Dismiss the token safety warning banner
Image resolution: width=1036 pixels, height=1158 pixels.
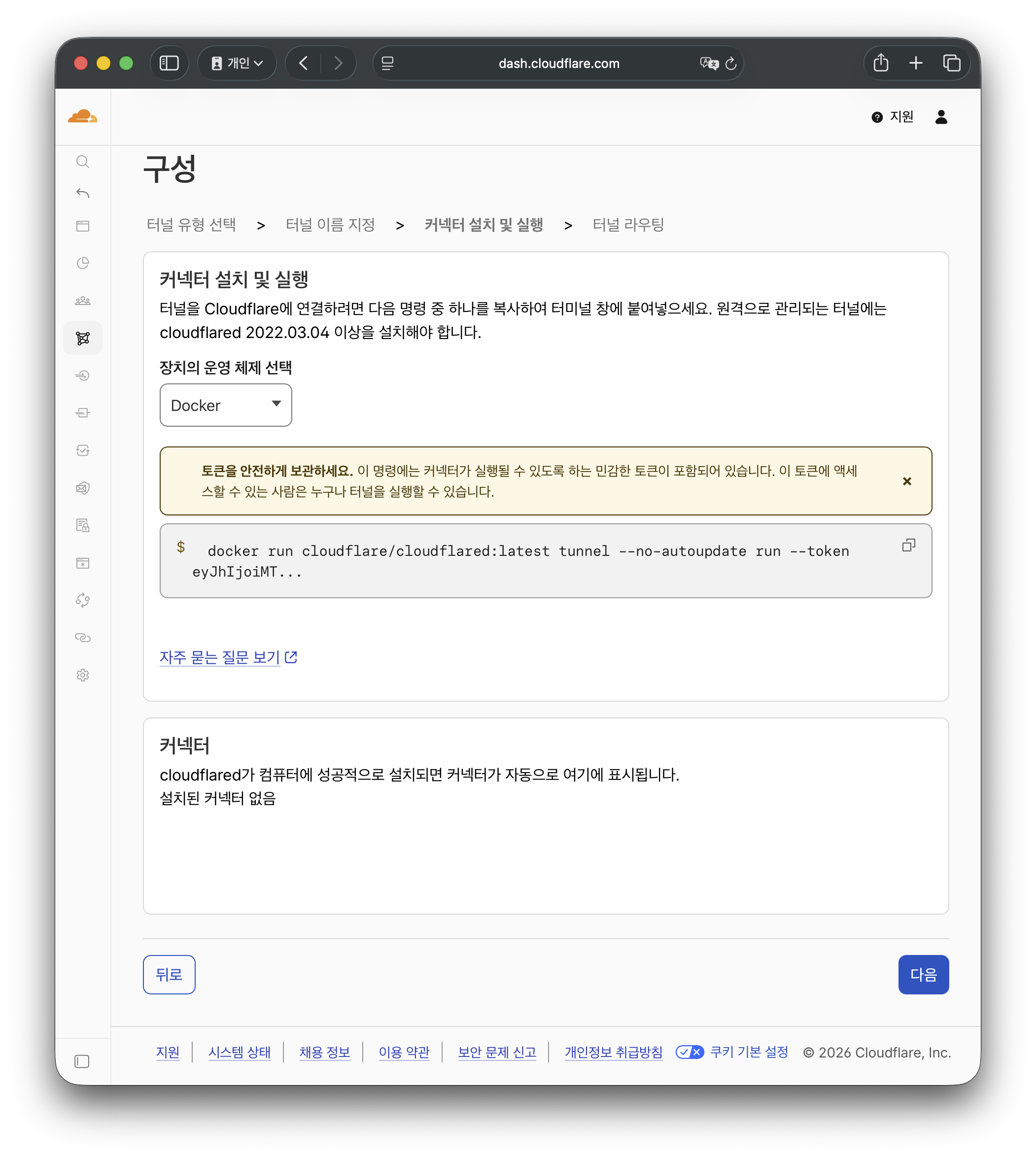click(907, 481)
